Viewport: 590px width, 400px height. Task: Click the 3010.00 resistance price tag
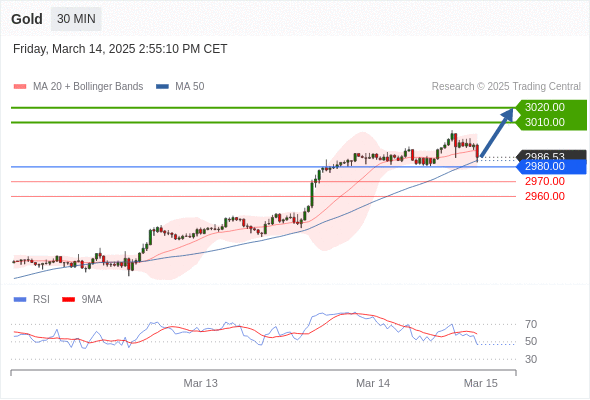[551, 123]
